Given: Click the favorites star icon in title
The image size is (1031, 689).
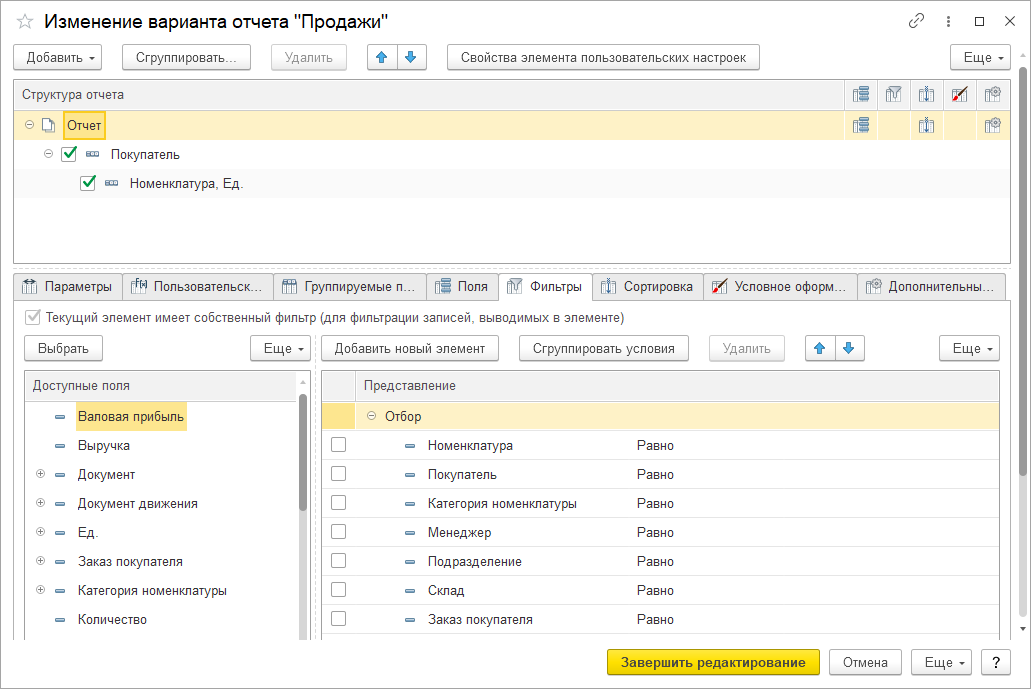Looking at the screenshot, I should [x=25, y=21].
